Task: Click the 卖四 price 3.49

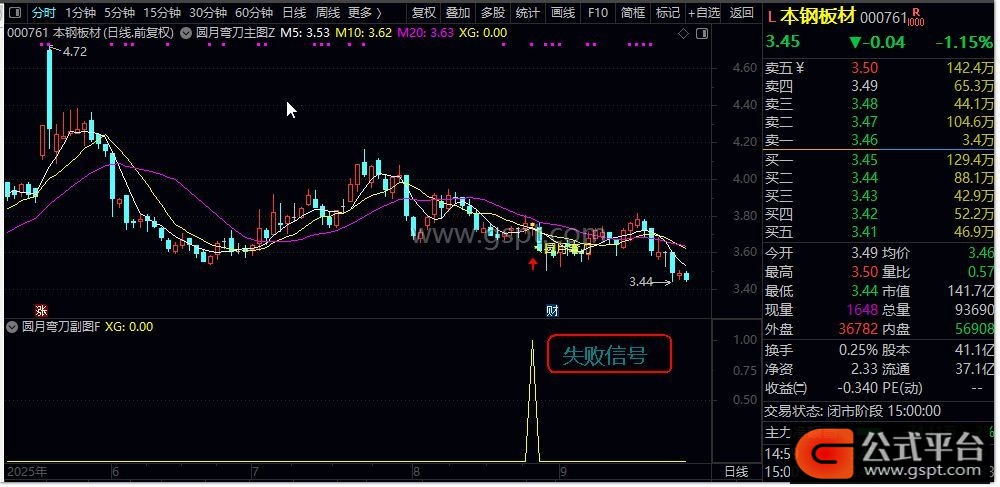Action: pyautogui.click(x=864, y=86)
